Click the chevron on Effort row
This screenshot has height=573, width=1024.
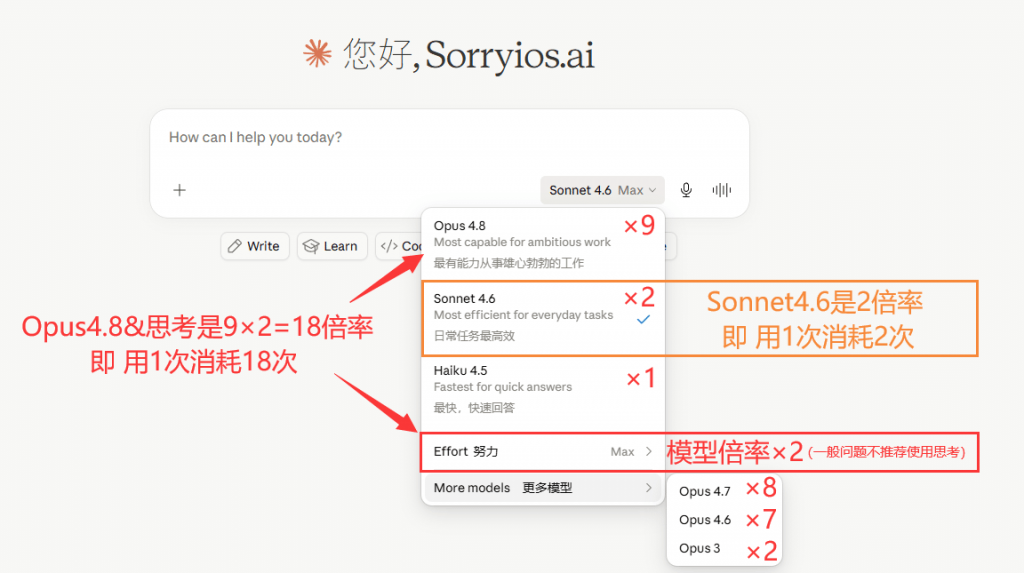tap(648, 451)
